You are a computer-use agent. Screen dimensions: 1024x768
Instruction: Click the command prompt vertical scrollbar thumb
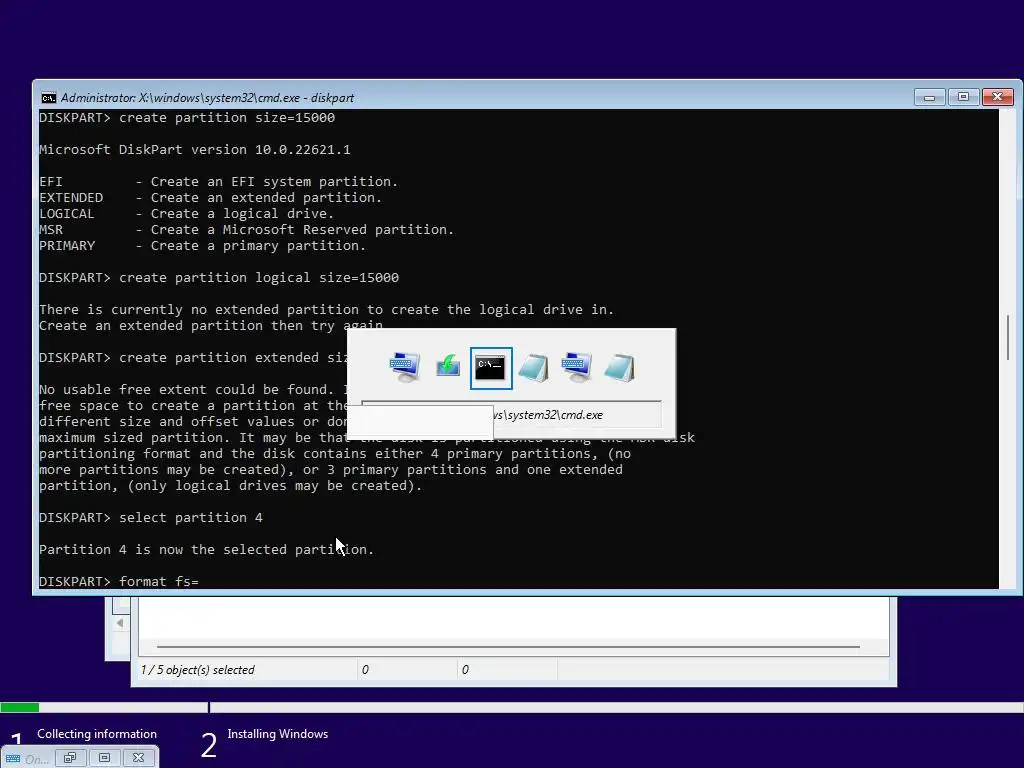coord(1008,337)
